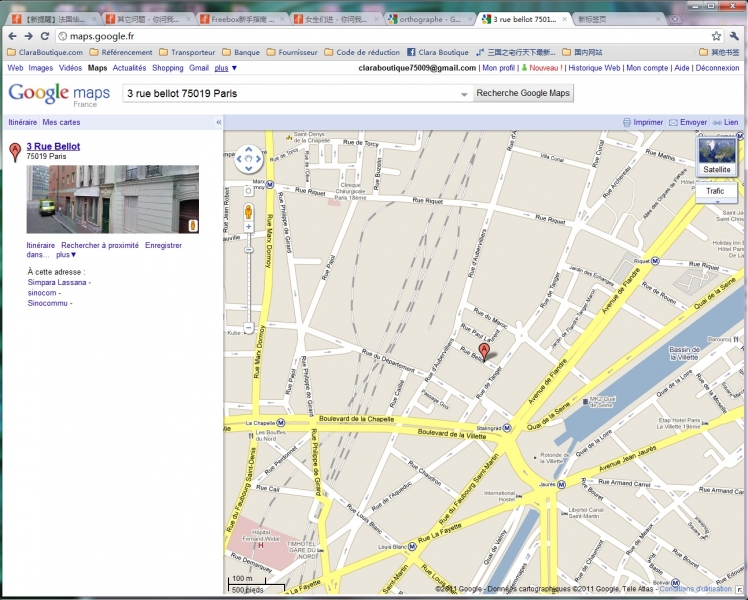
Task: Collapse the left panel with the double chevron
Action: point(218,123)
